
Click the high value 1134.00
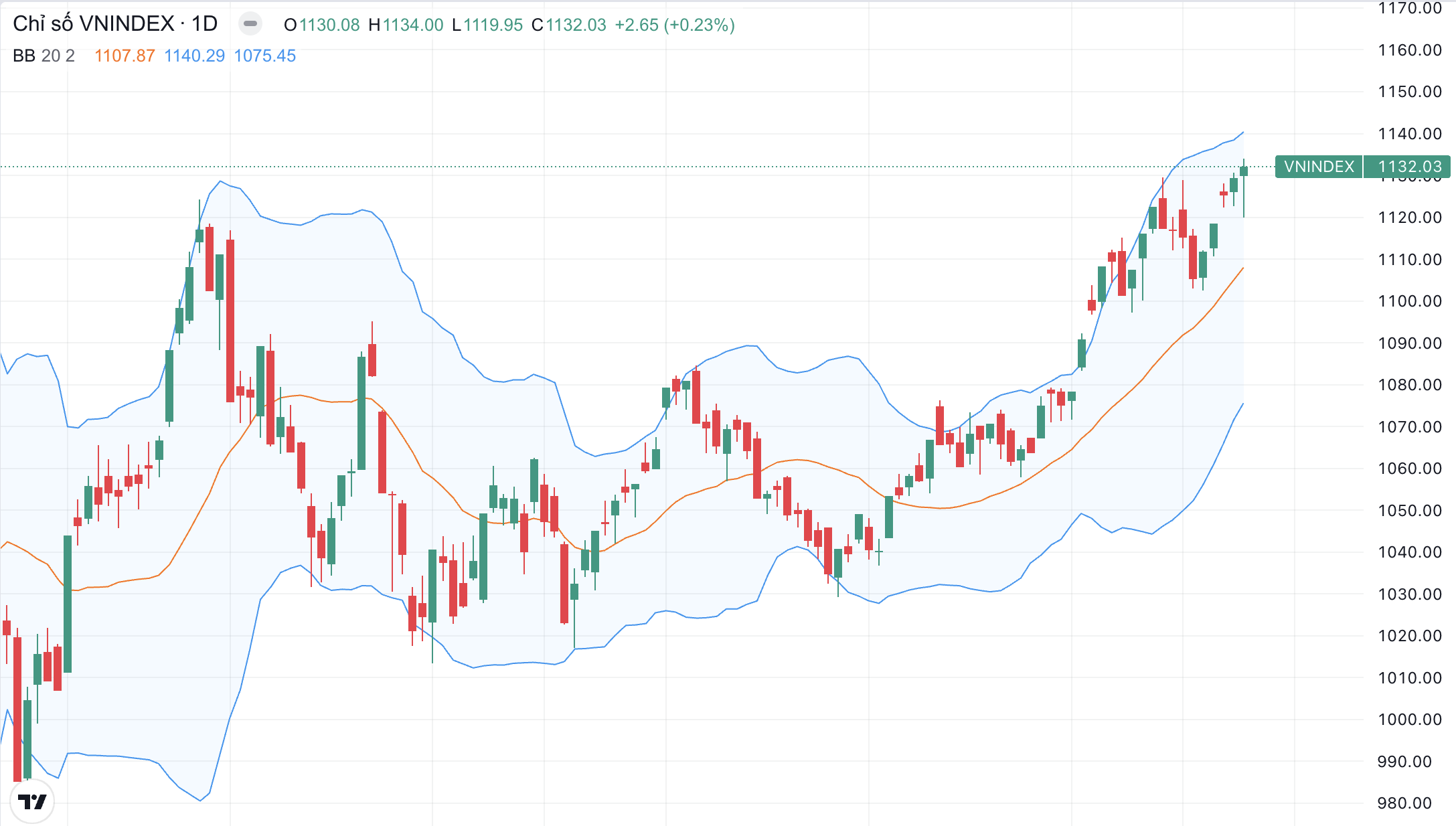tap(413, 25)
